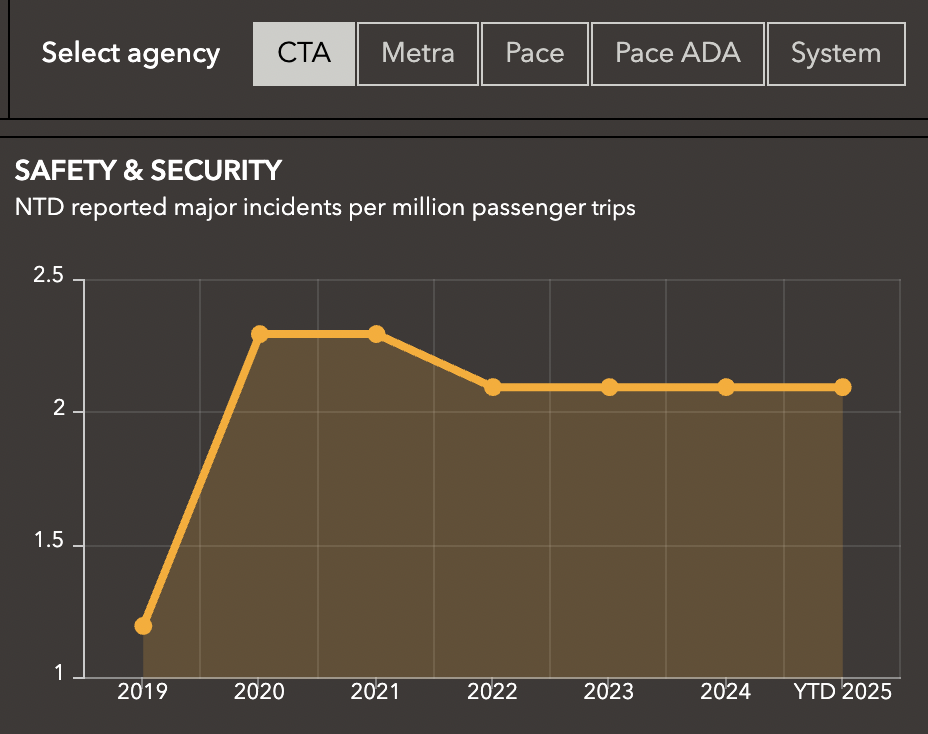This screenshot has height=734, width=928.
Task: Click the YTD 2025 x-axis label
Action: pos(842,692)
